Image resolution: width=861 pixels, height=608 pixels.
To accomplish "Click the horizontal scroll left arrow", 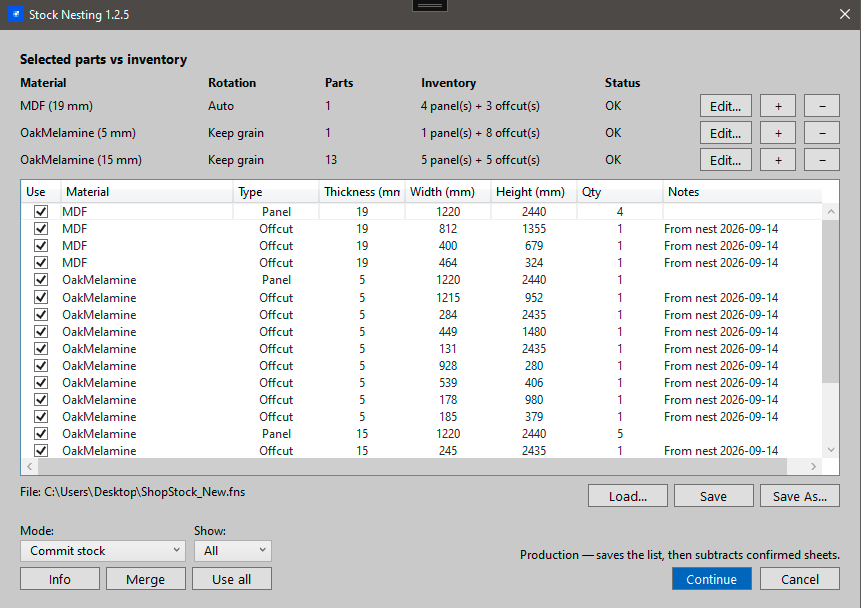I will pos(30,466).
